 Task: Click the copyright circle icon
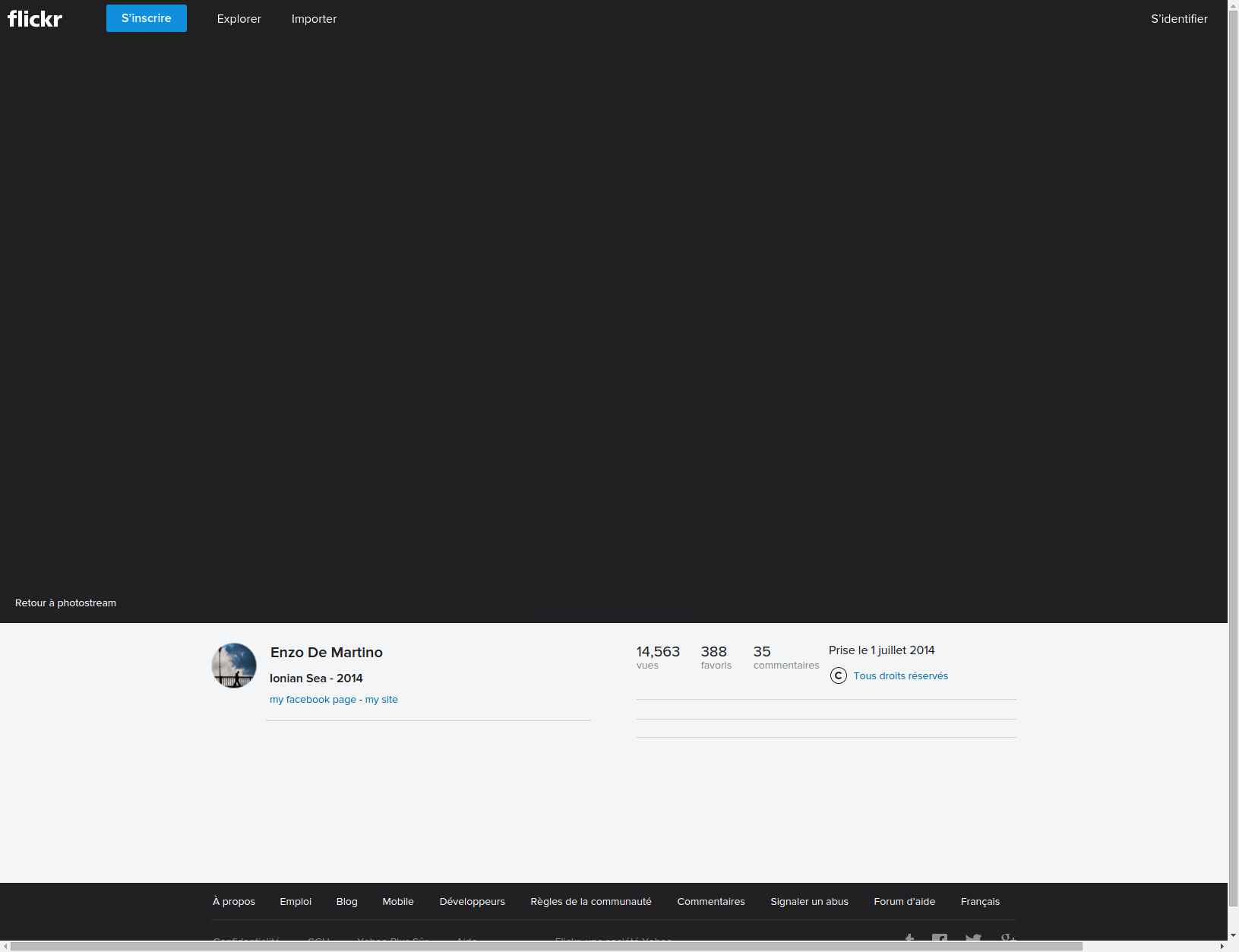pos(838,675)
